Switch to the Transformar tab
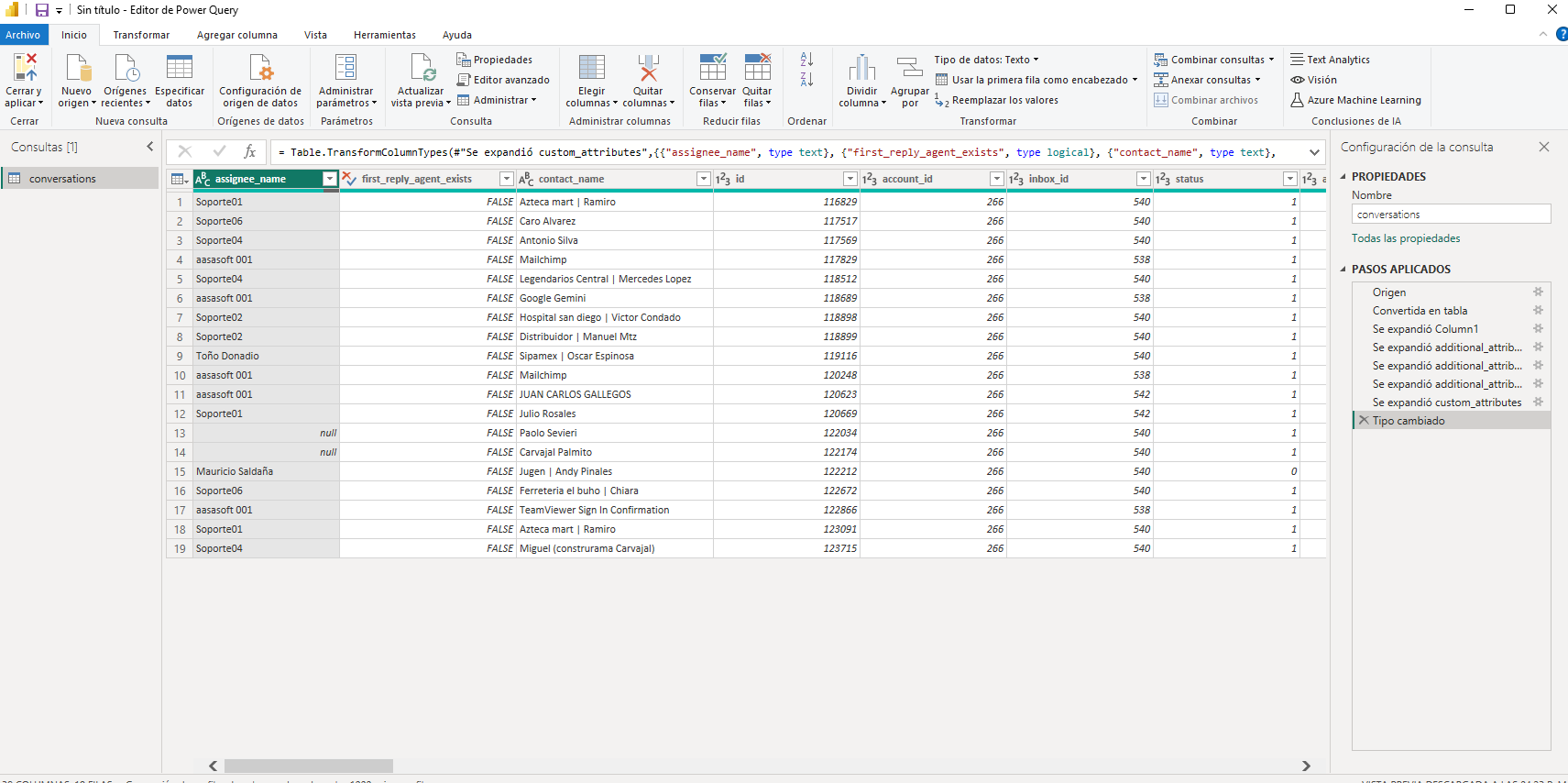 click(141, 35)
